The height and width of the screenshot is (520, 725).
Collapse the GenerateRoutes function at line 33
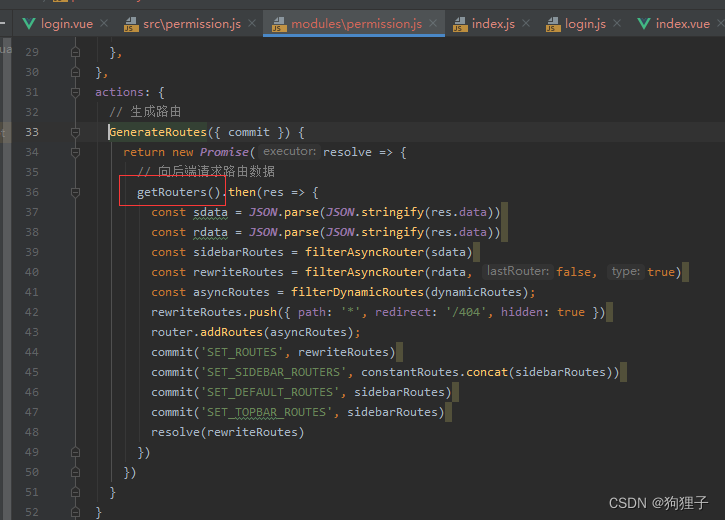pos(75,132)
